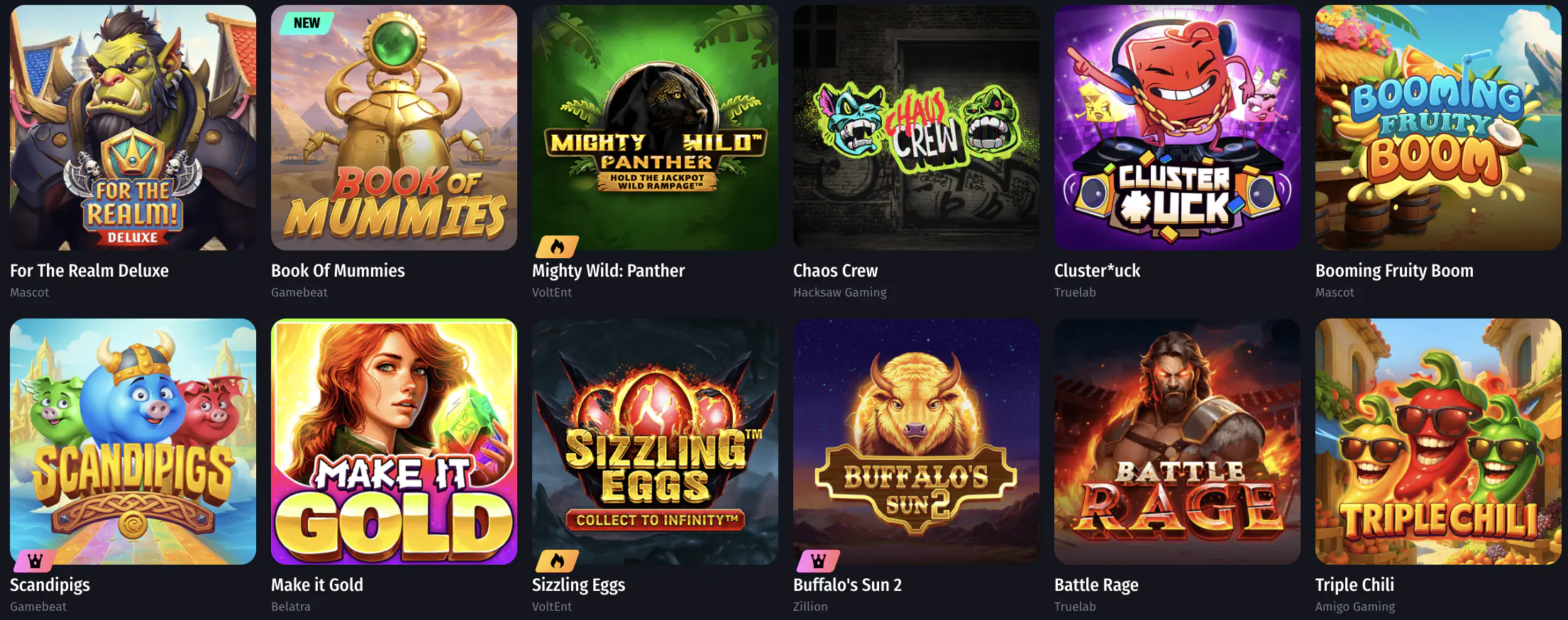This screenshot has height=620, width=1568.
Task: Click the flame badge on Mighty Wild: Panther
Action: pos(557,247)
